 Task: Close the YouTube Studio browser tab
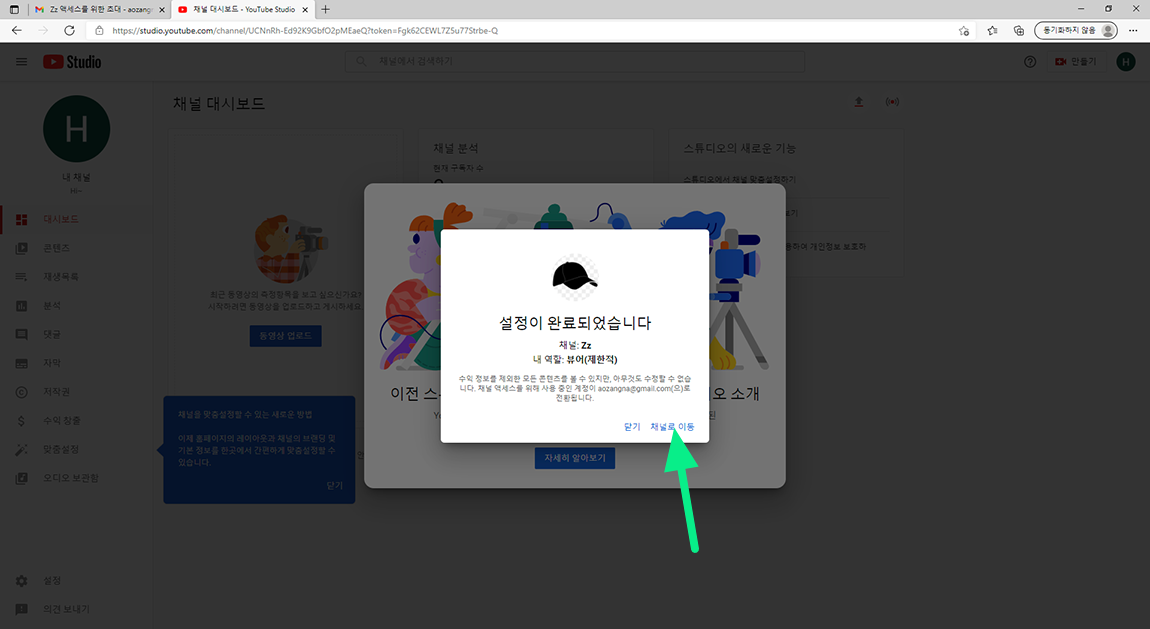(x=306, y=10)
